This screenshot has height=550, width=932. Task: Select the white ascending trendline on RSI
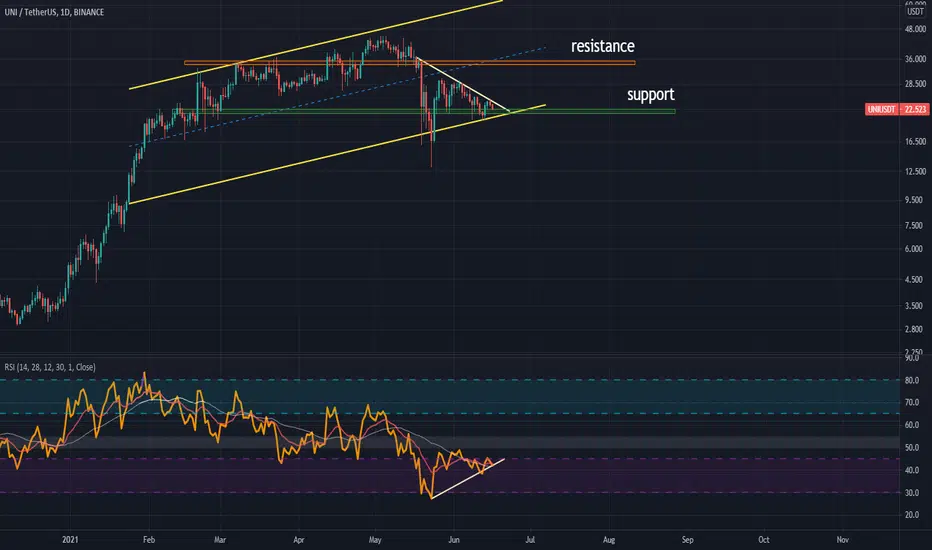468,478
